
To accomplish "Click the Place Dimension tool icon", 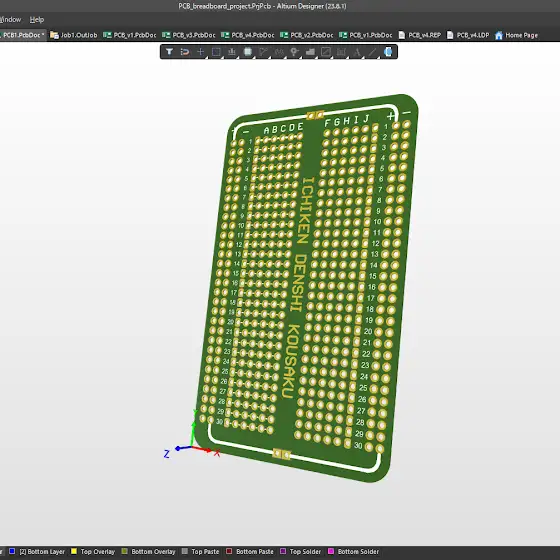I will pyautogui.click(x=341, y=52).
